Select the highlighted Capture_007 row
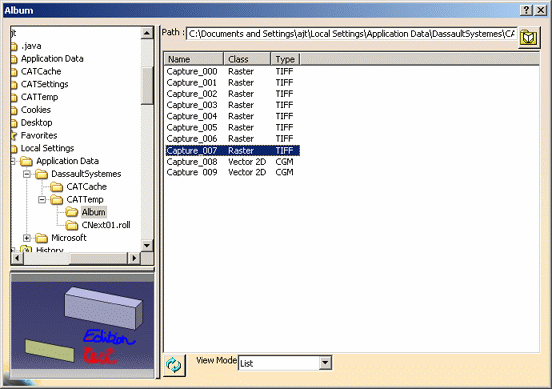This screenshot has width=552, height=389. [233, 151]
